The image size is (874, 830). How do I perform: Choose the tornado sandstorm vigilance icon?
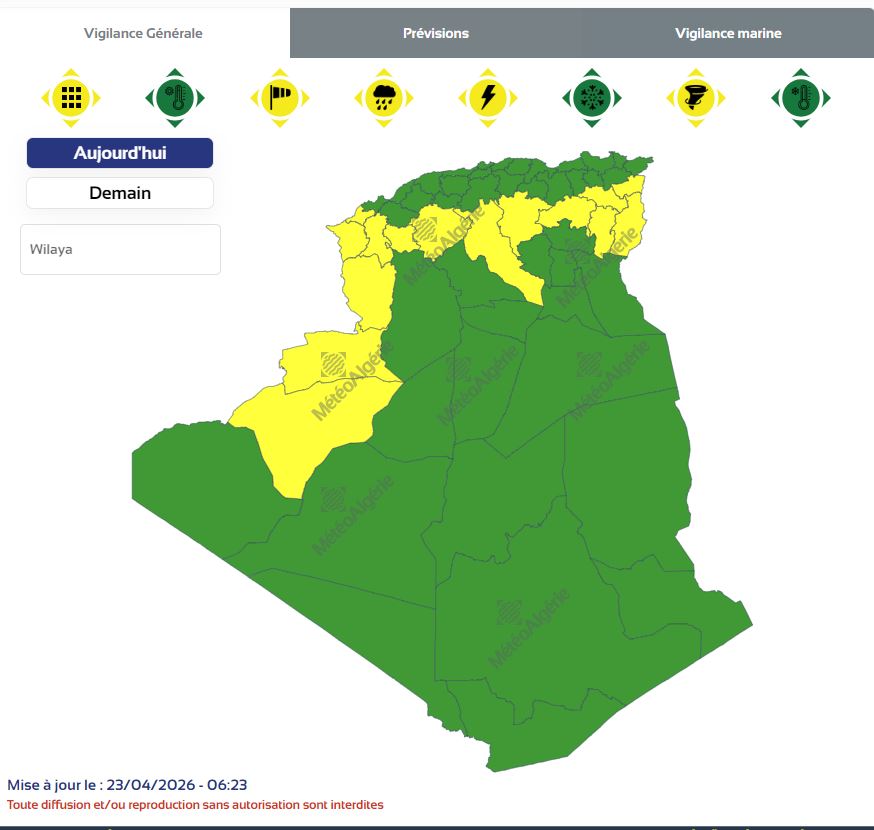[x=696, y=97]
